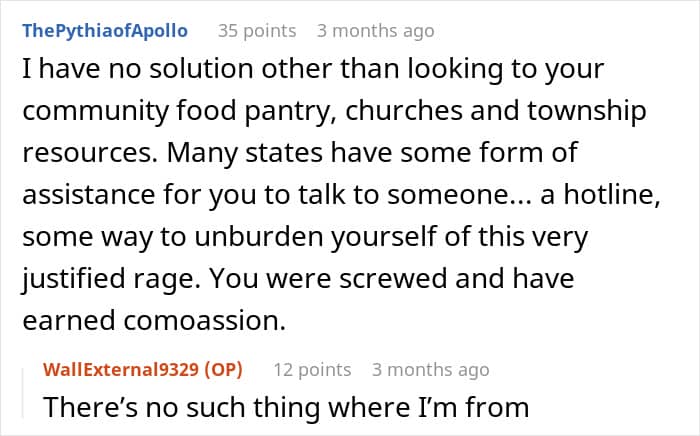
Task: Click the (OP) label beside WallExternal9329
Action: (x=222, y=369)
